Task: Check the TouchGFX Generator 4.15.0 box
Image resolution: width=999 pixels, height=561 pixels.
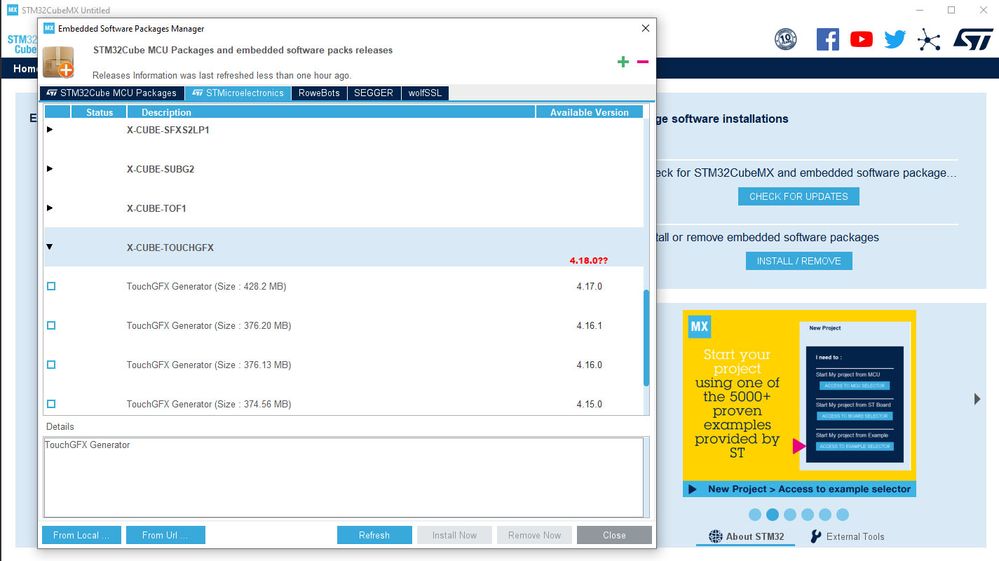Action: [51, 404]
